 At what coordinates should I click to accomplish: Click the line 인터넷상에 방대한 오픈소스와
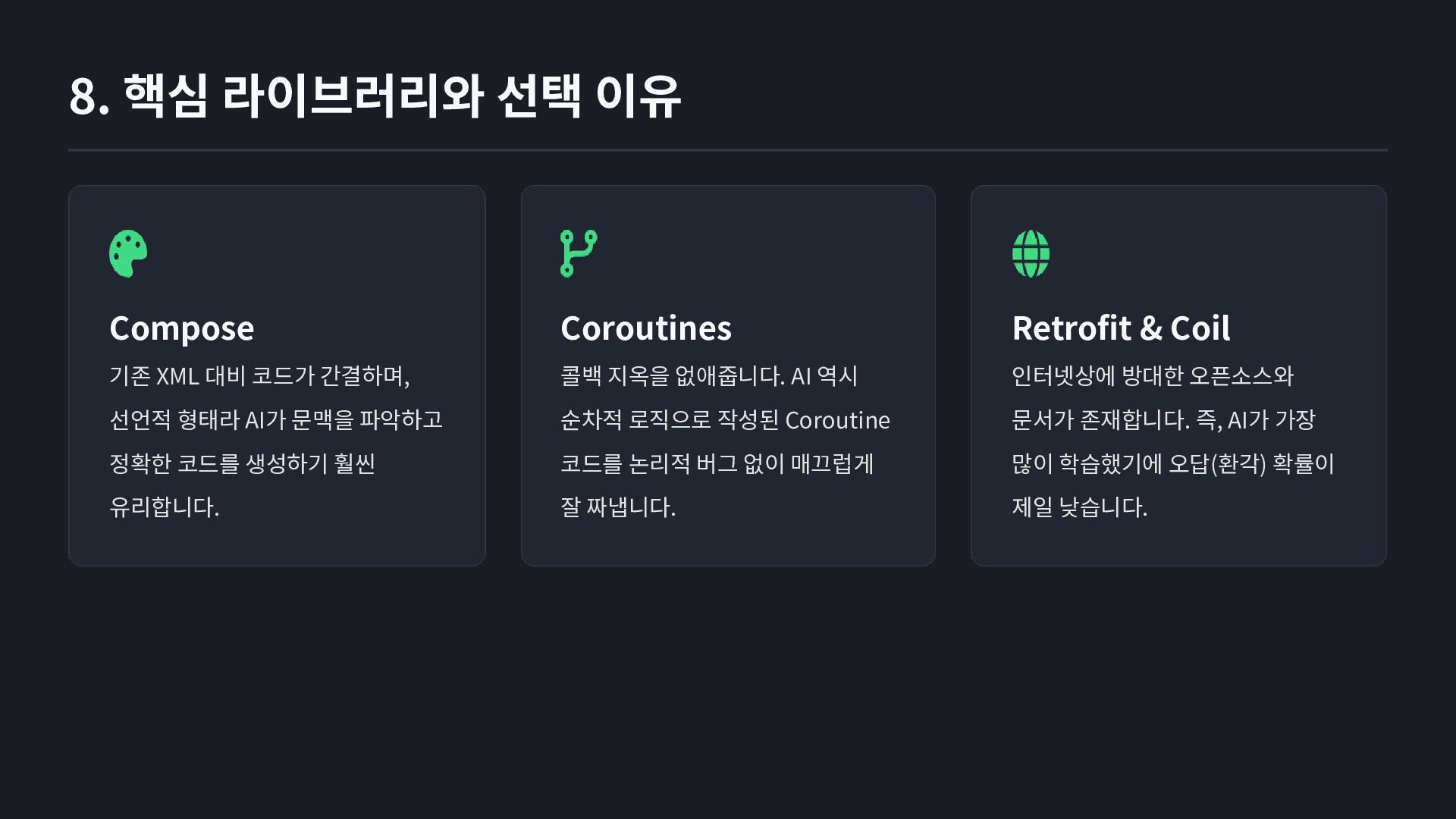tap(1152, 376)
